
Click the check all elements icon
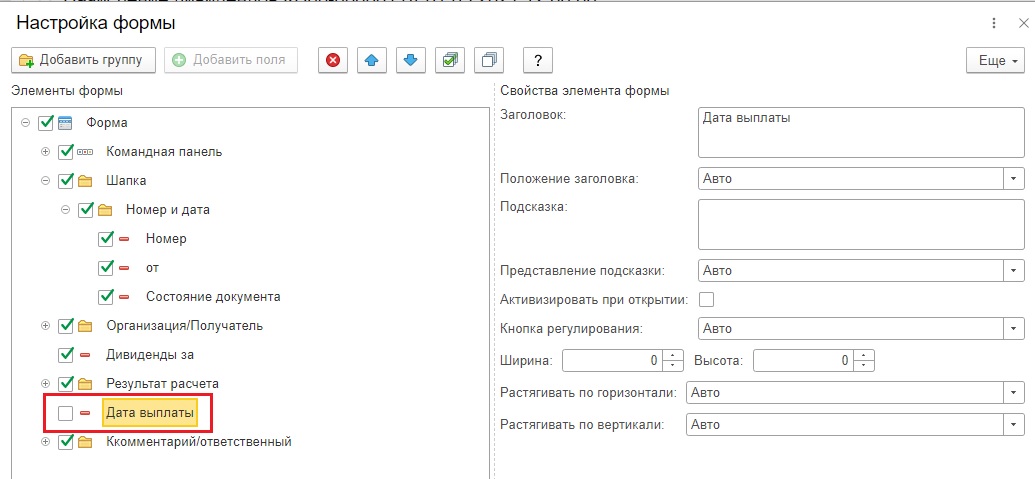point(450,60)
